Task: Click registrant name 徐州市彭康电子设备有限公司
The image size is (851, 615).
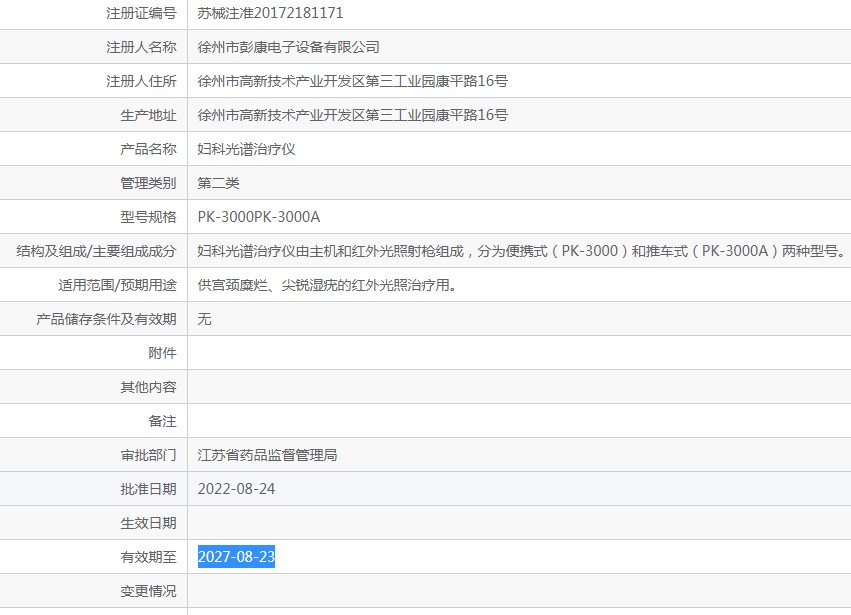Action: click(288, 47)
